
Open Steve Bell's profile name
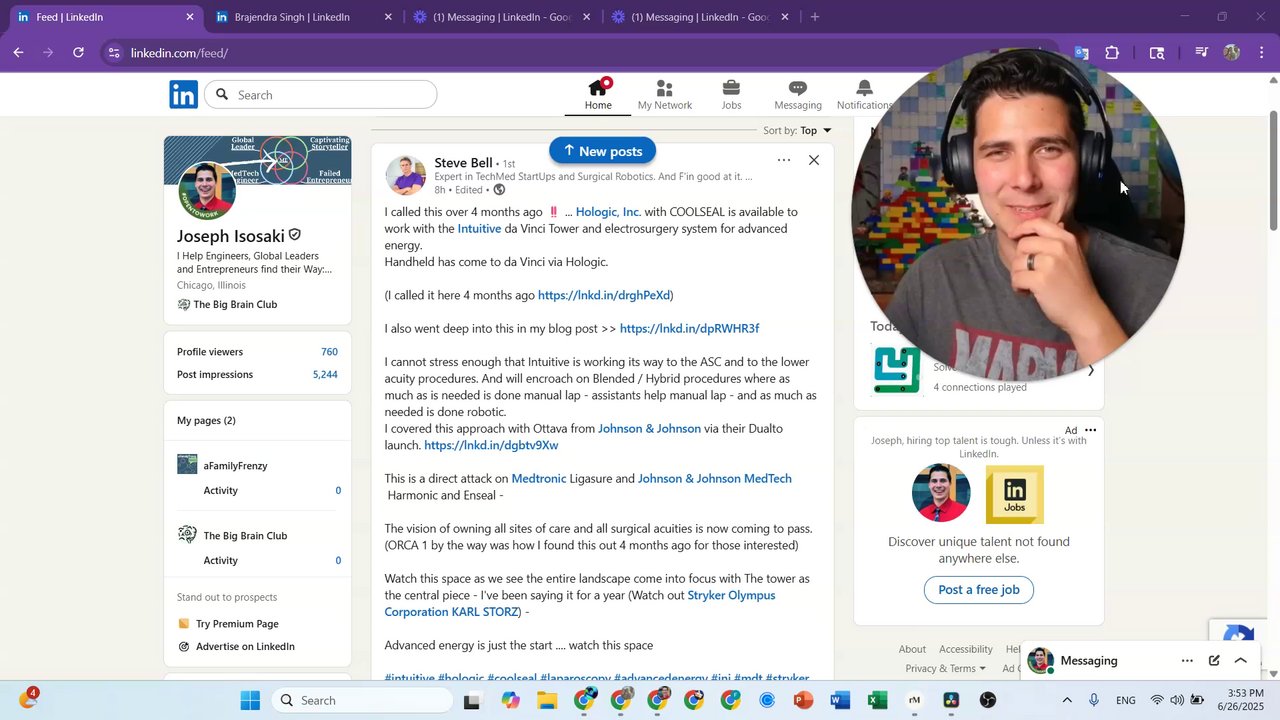[x=463, y=163]
